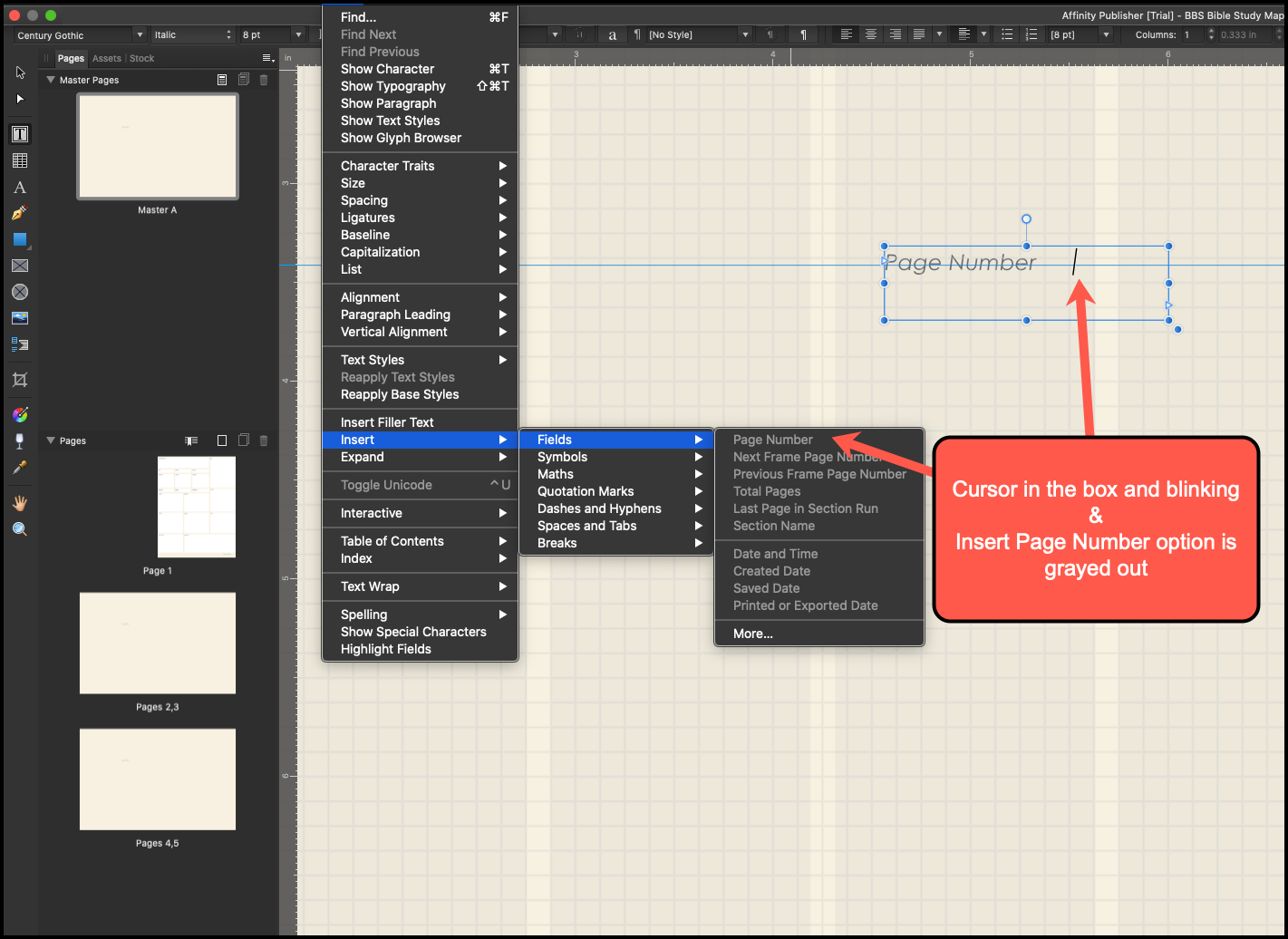Open the color wheel tool
Screen dimensions: 1288x939
click(x=19, y=414)
